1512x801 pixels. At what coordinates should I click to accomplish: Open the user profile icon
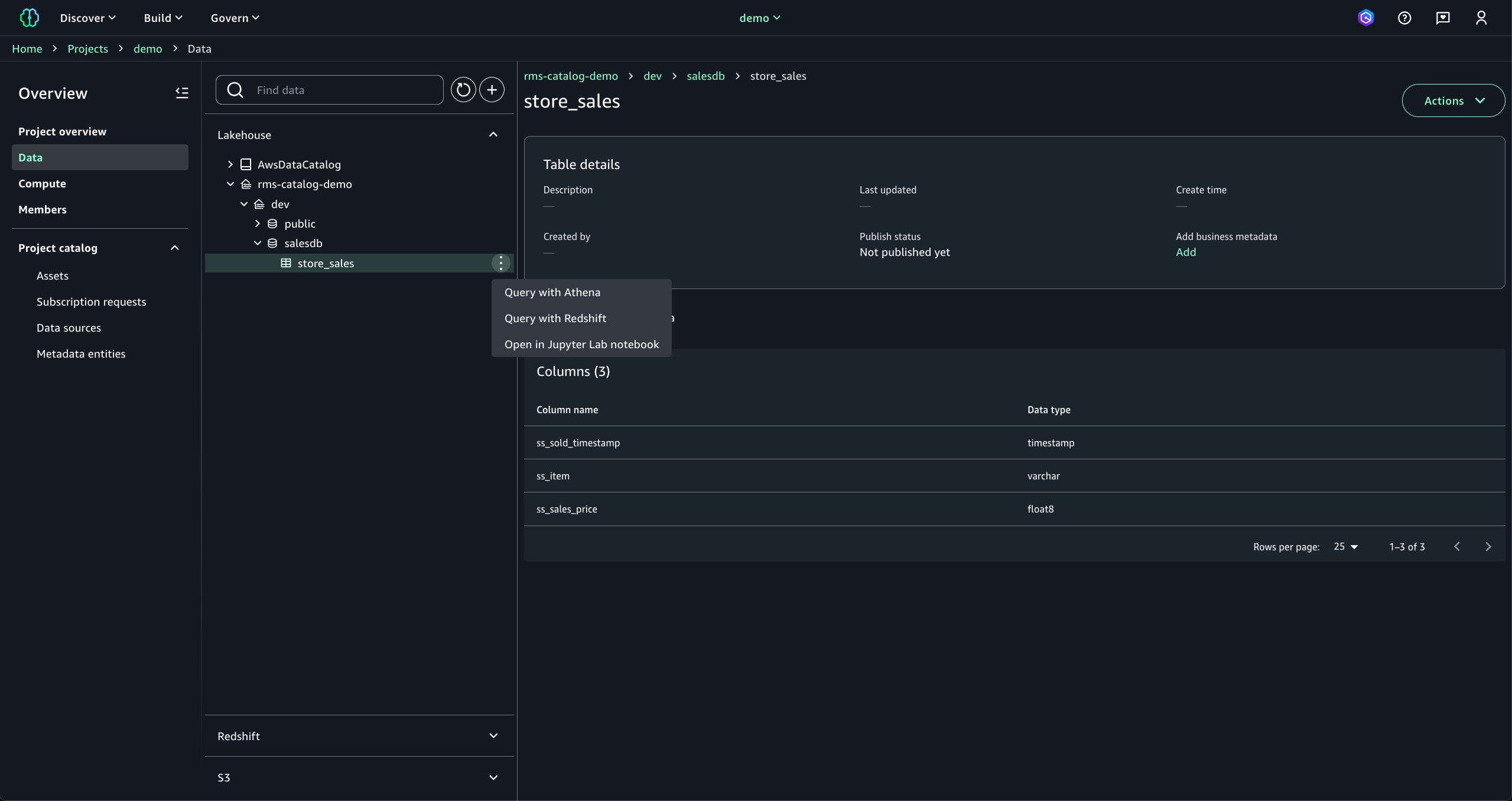(1481, 18)
